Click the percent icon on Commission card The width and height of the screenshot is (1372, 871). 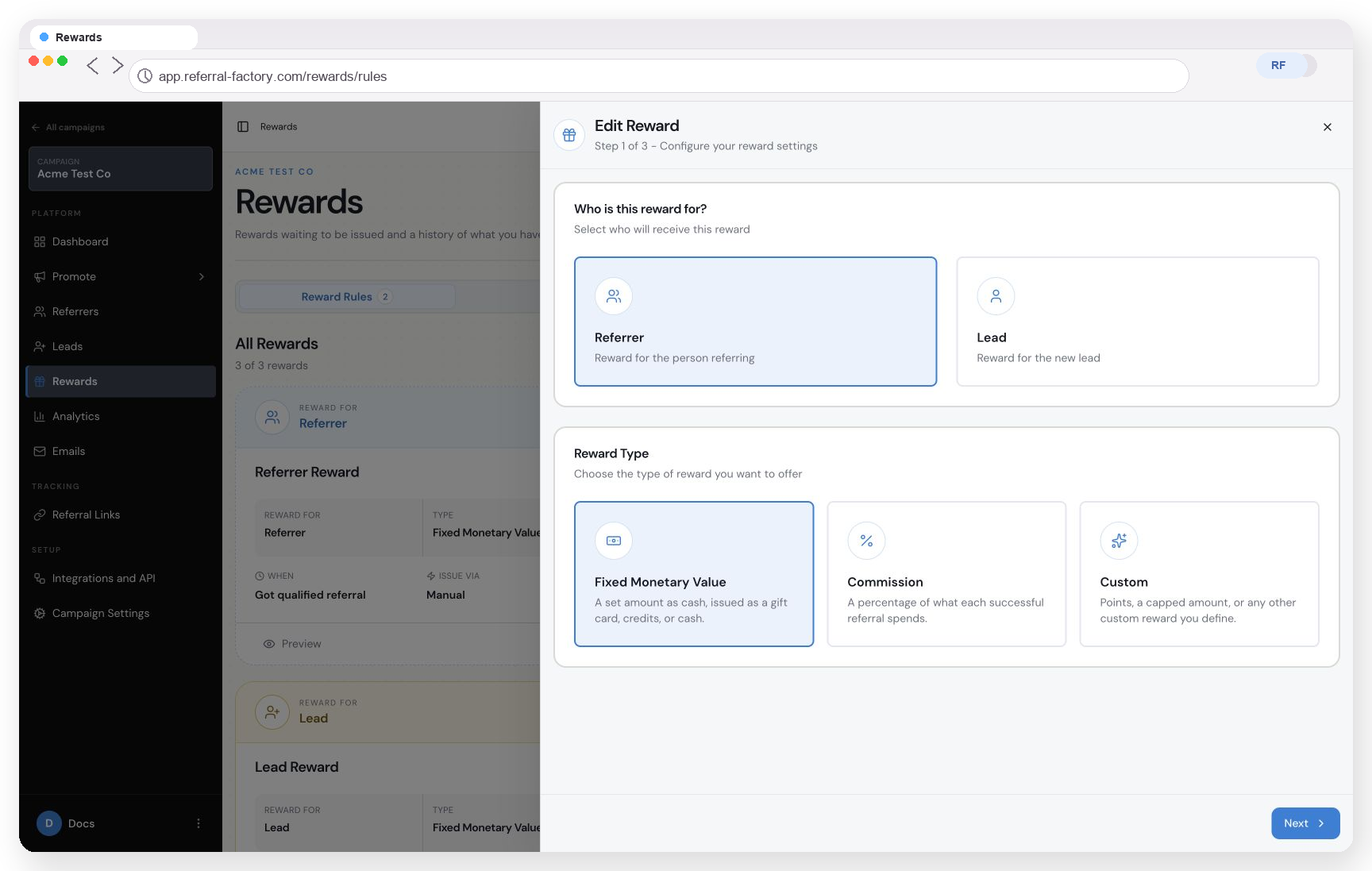[866, 541]
